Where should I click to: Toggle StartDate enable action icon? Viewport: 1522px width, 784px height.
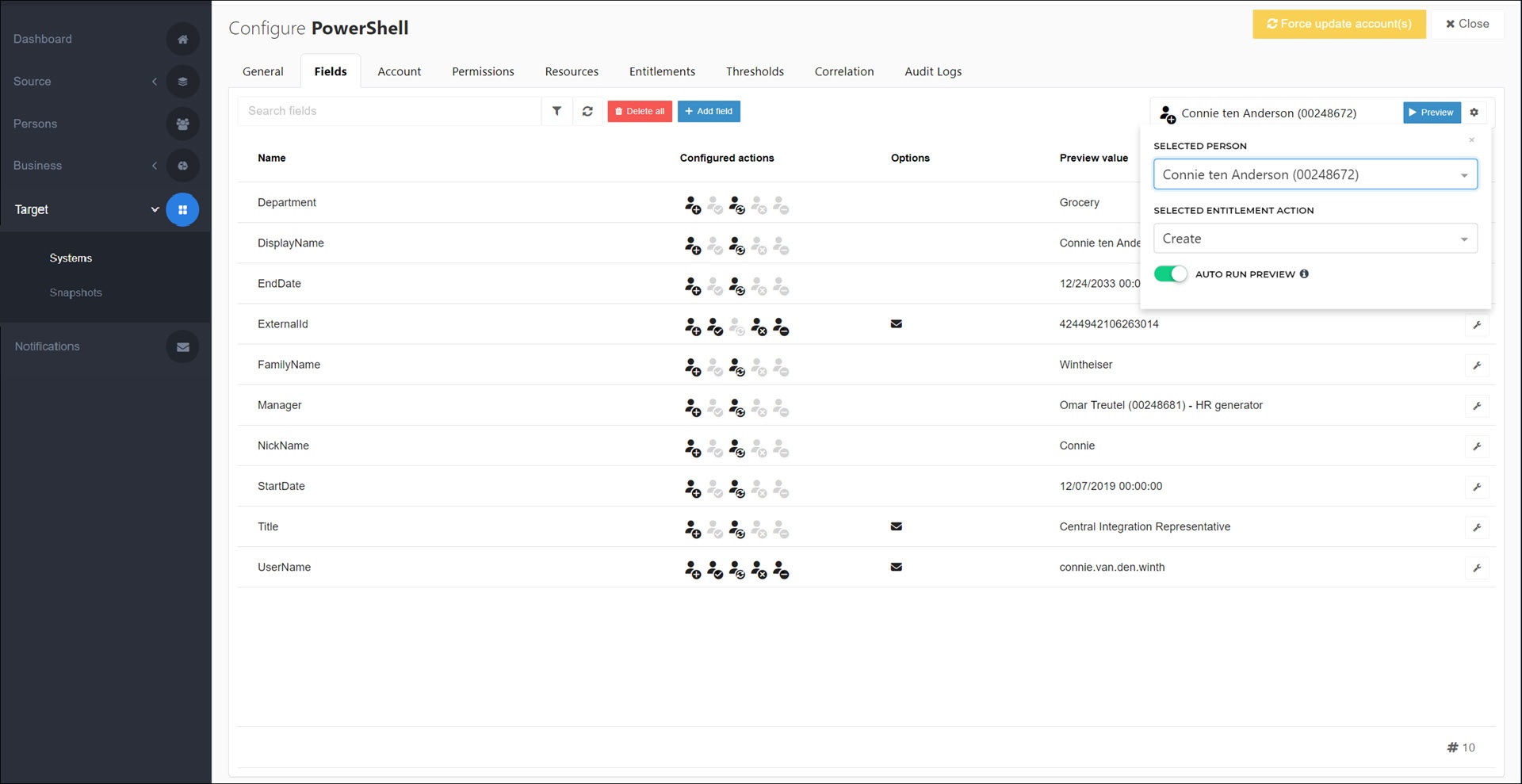[715, 489]
